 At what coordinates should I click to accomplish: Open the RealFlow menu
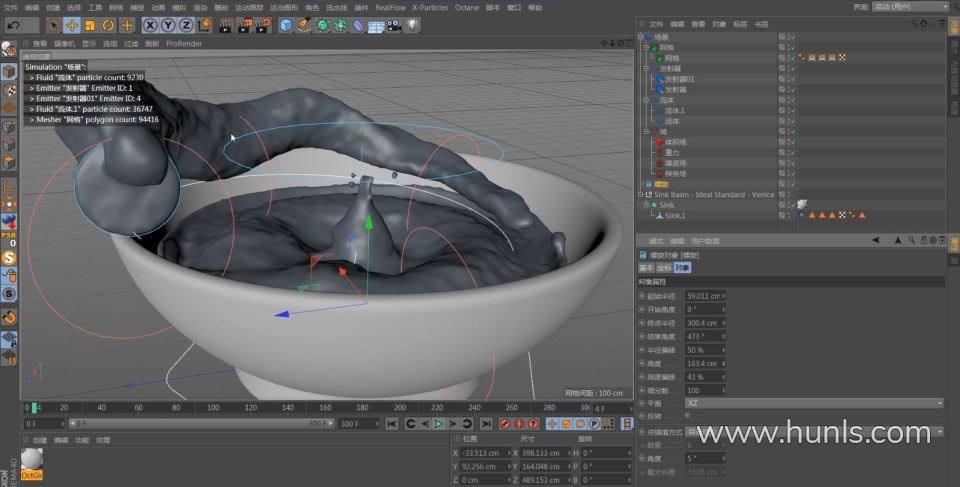(x=389, y=7)
